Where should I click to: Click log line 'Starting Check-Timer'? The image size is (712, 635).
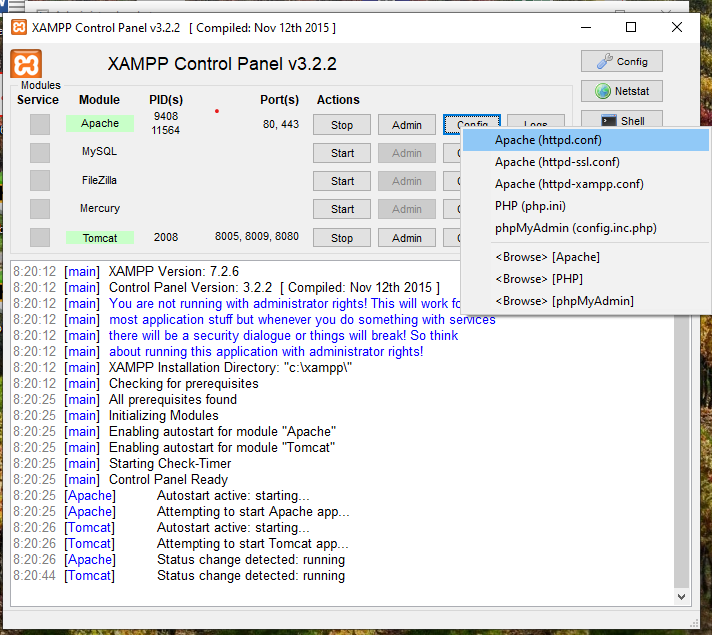(170, 464)
